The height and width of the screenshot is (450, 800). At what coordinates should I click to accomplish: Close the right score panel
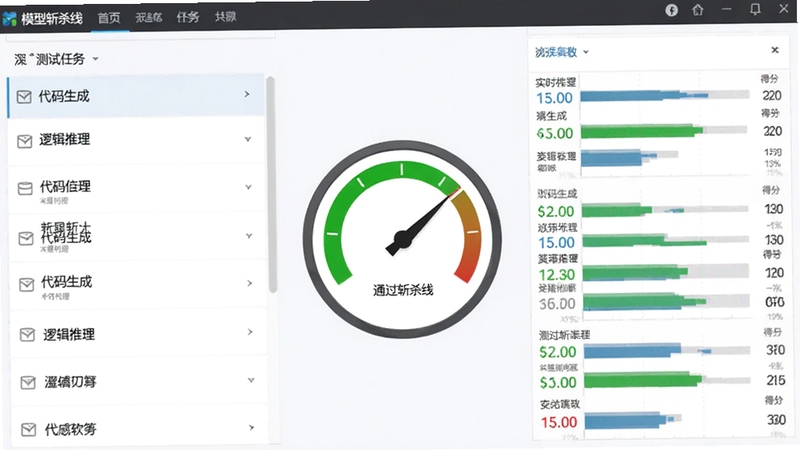(x=775, y=50)
